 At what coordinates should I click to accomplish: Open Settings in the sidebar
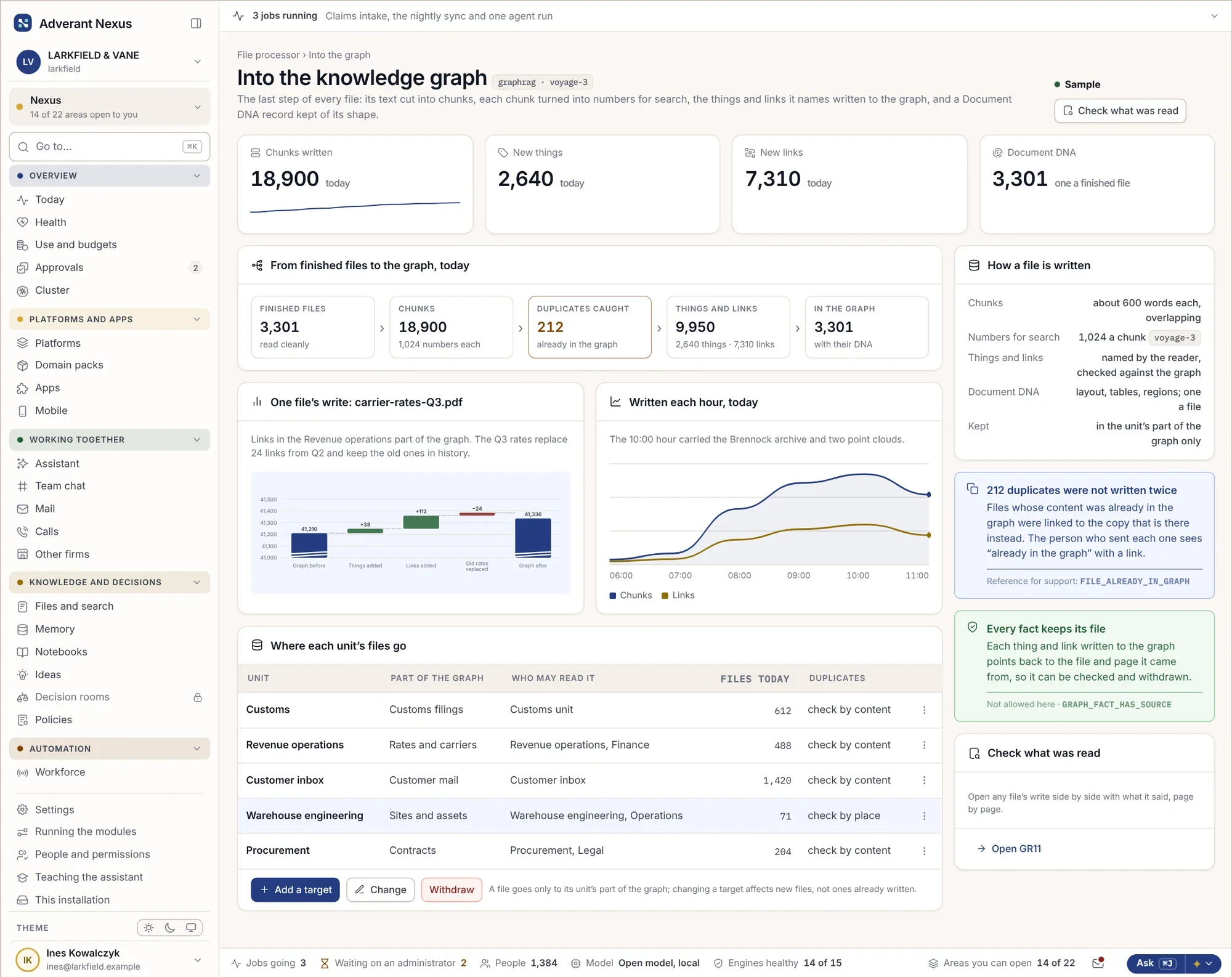coord(110,809)
